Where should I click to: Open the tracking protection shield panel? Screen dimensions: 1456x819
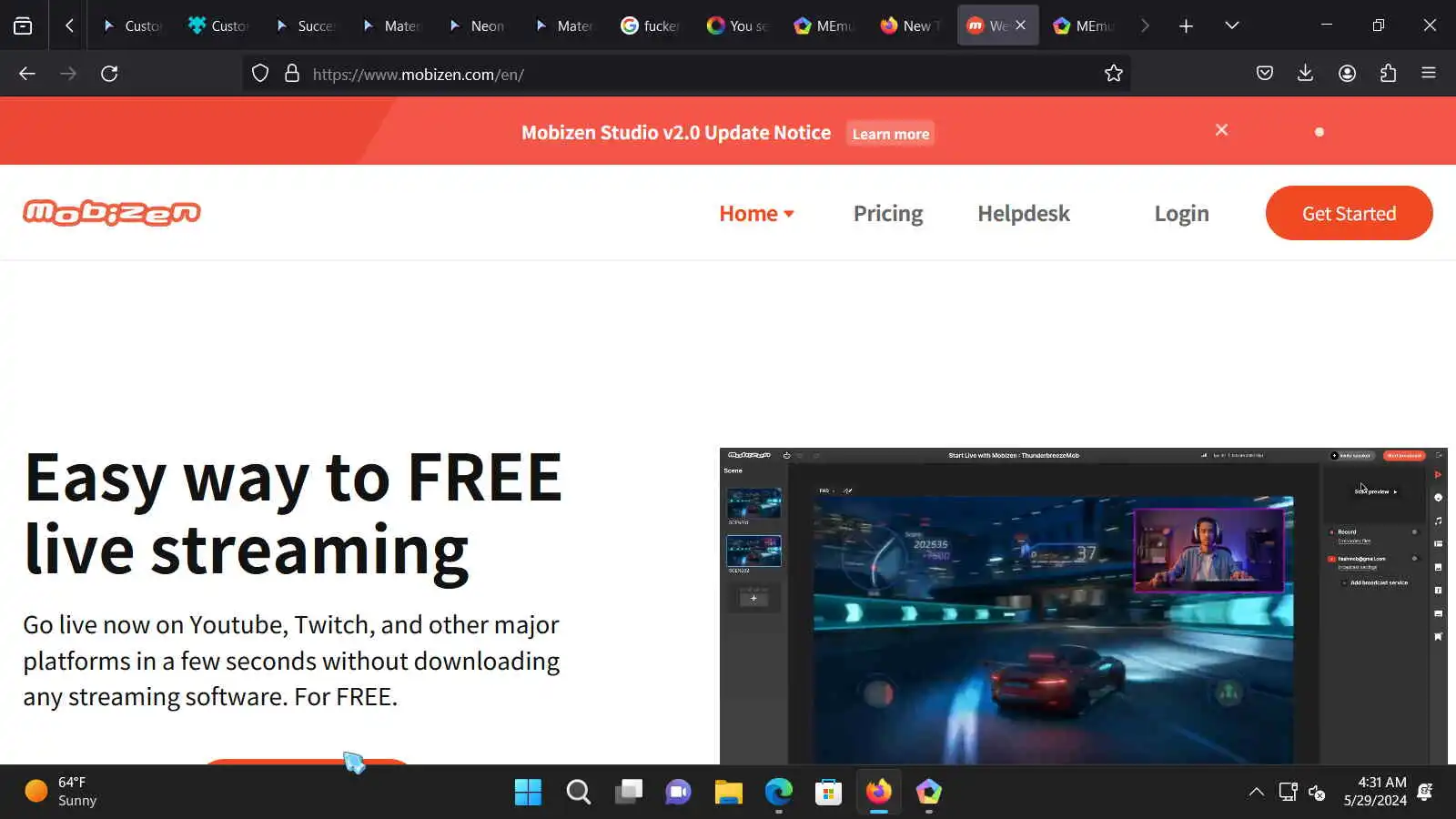coord(260,74)
